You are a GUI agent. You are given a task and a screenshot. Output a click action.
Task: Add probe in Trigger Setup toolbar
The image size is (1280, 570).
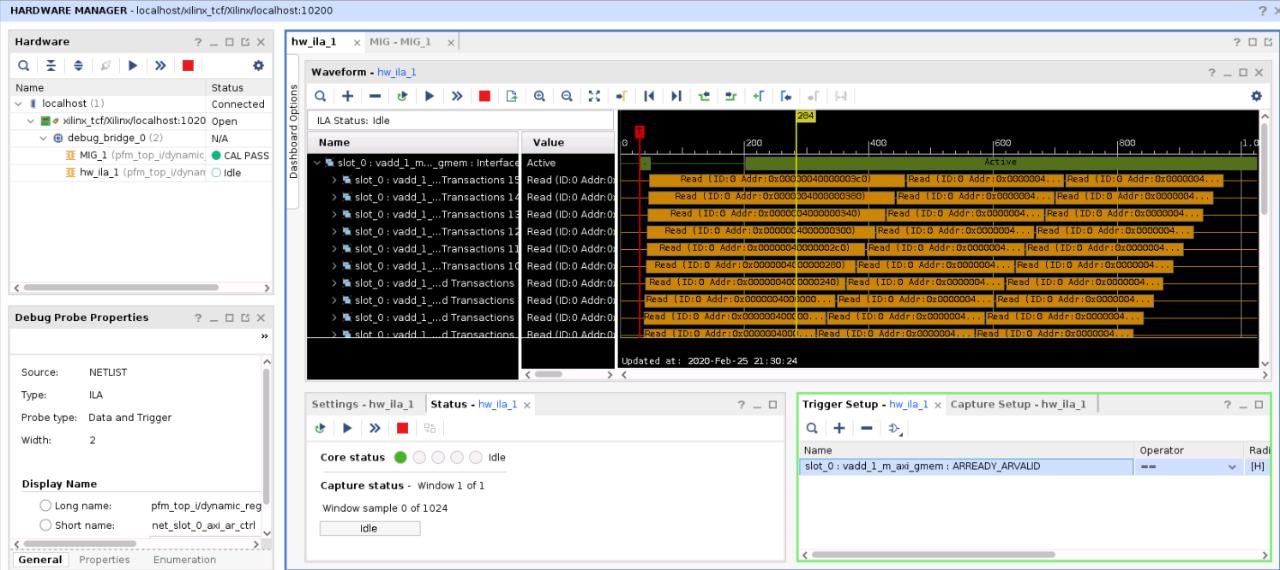pos(839,428)
